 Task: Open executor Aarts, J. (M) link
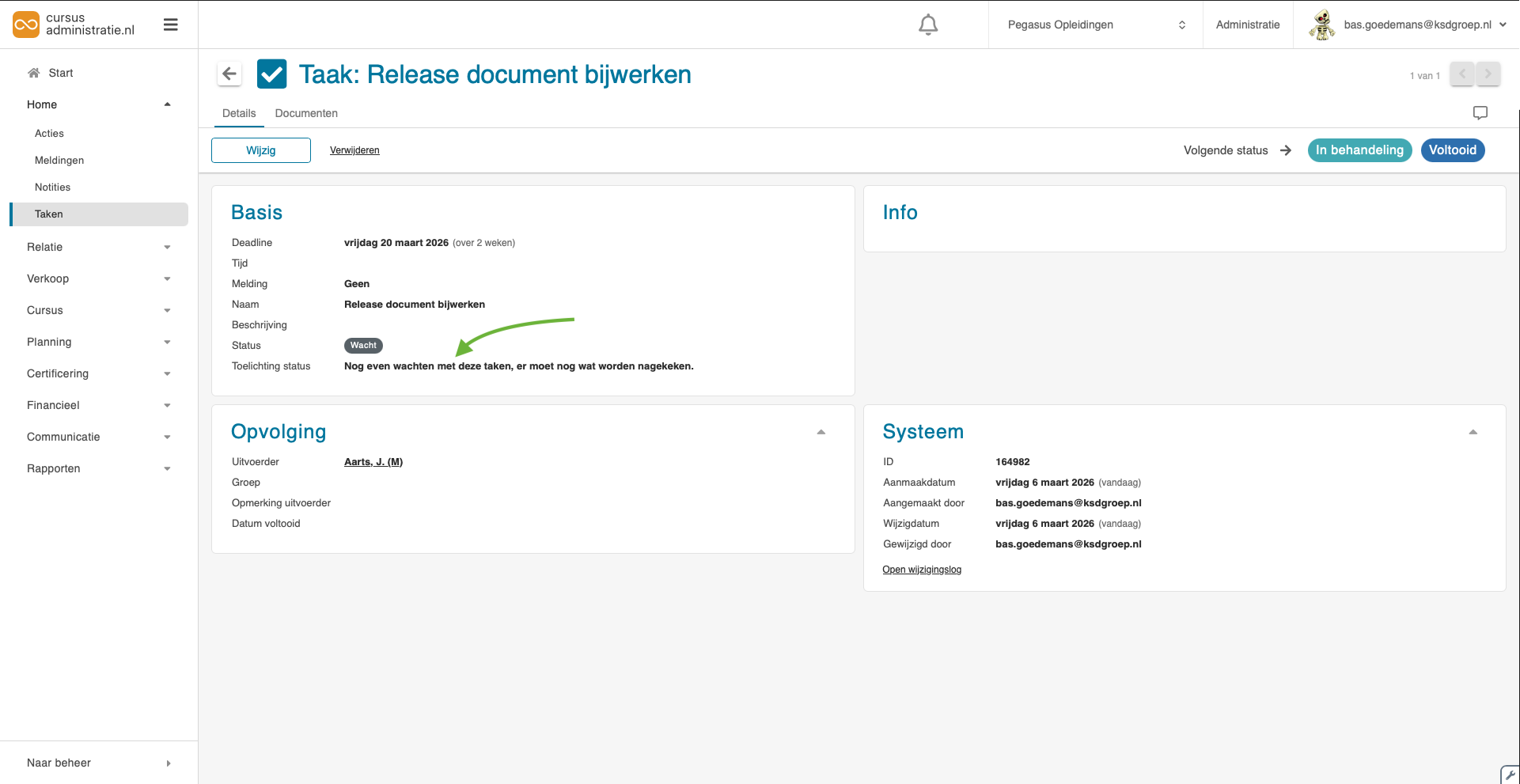click(373, 462)
